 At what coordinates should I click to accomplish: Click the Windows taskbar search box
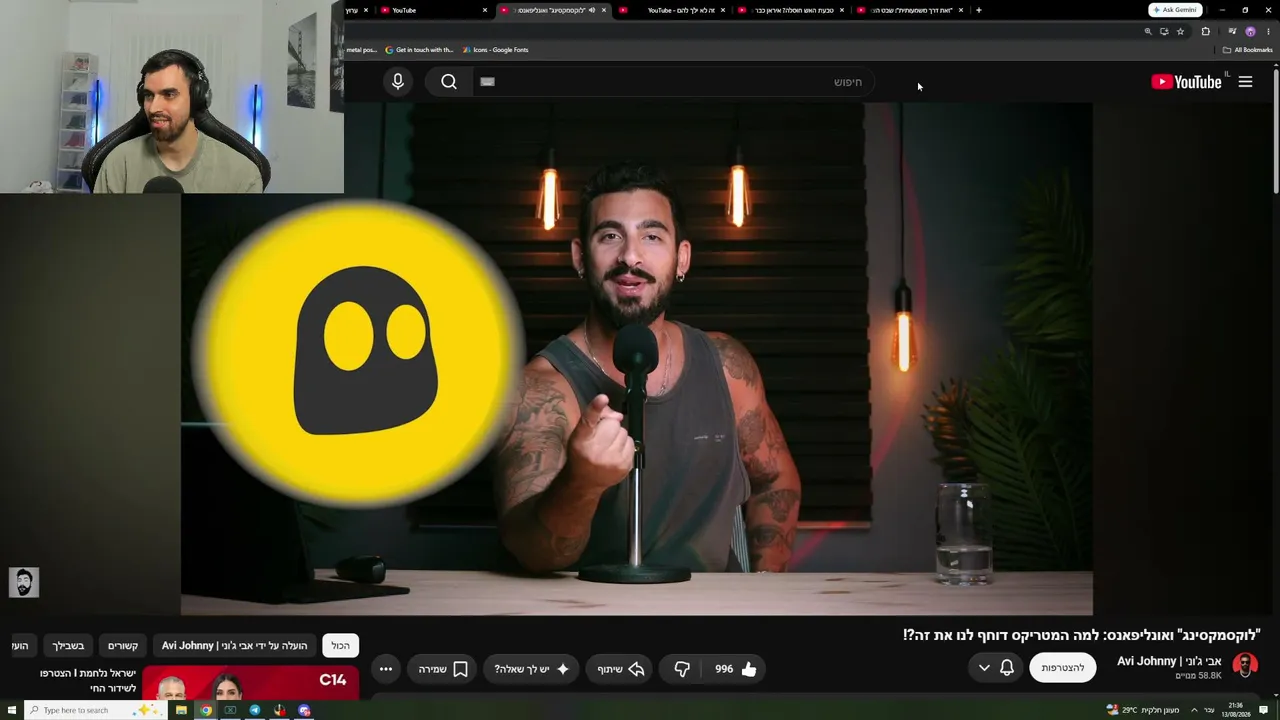pos(94,710)
